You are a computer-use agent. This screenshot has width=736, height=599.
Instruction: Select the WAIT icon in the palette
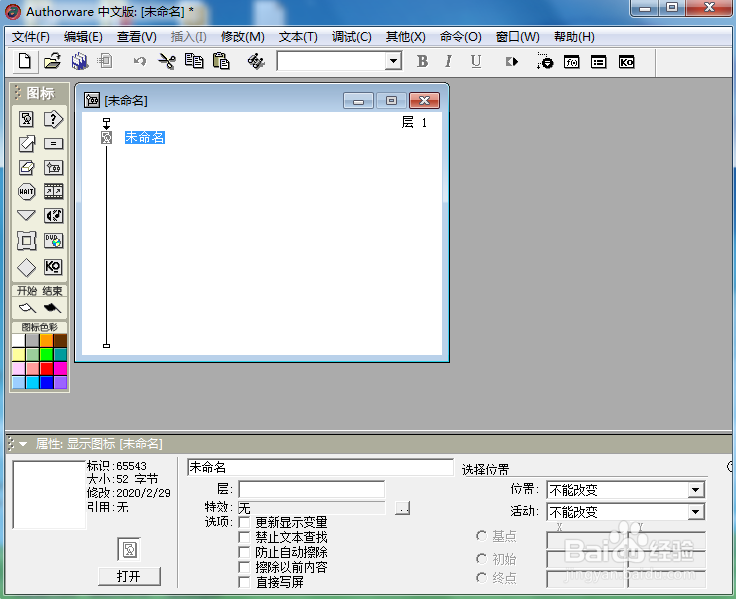click(x=26, y=192)
